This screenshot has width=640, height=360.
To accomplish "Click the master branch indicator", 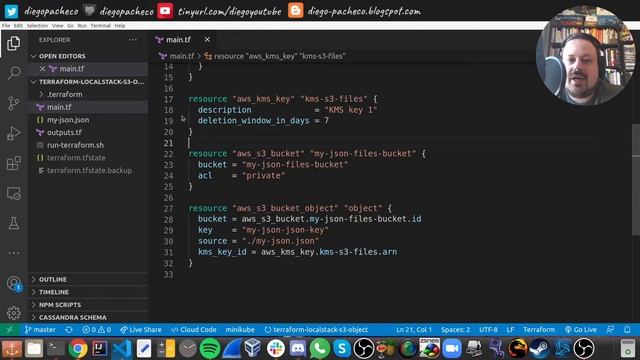I will pos(40,329).
